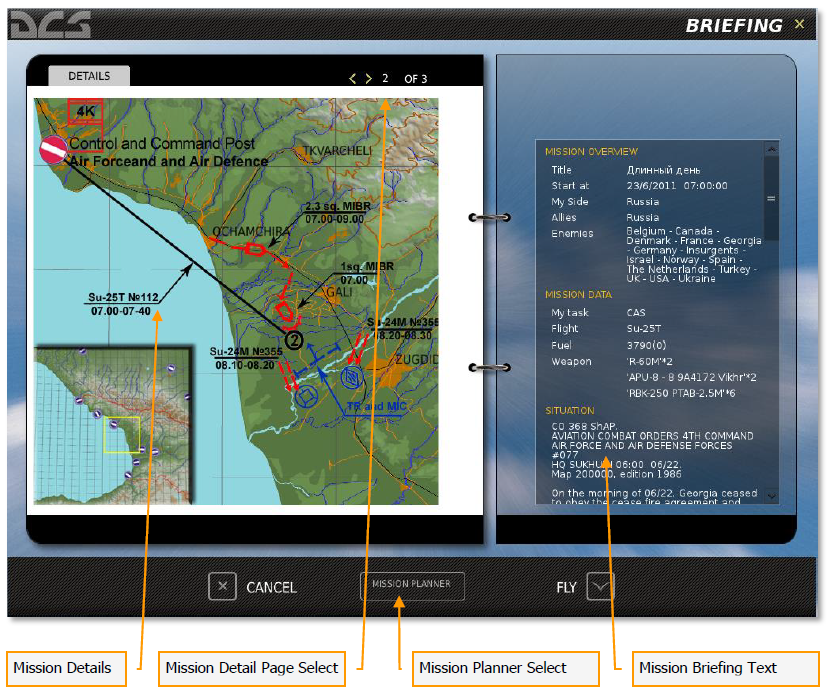Click the weapon entry "'R-60M'*2"
830x694 pixels.
[649, 362]
